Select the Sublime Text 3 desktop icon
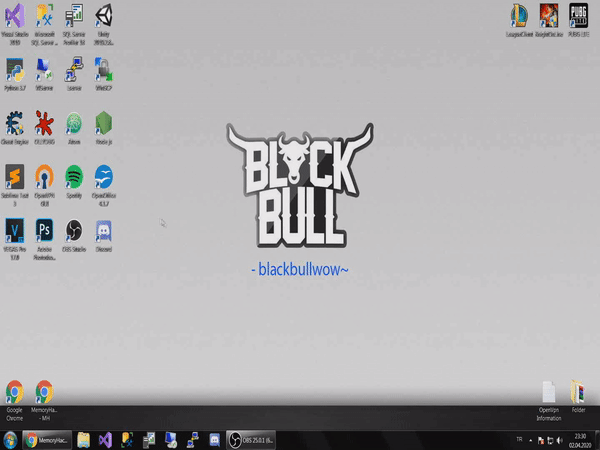This screenshot has height=450, width=600. tap(15, 186)
